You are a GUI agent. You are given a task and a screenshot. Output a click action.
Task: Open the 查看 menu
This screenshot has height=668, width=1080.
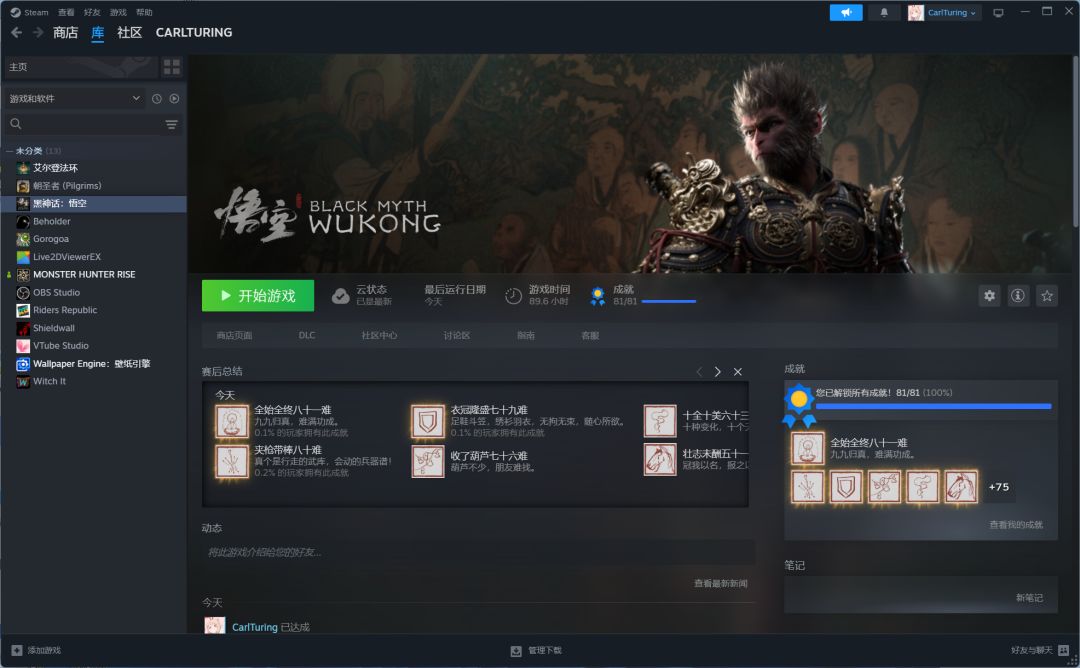point(66,12)
